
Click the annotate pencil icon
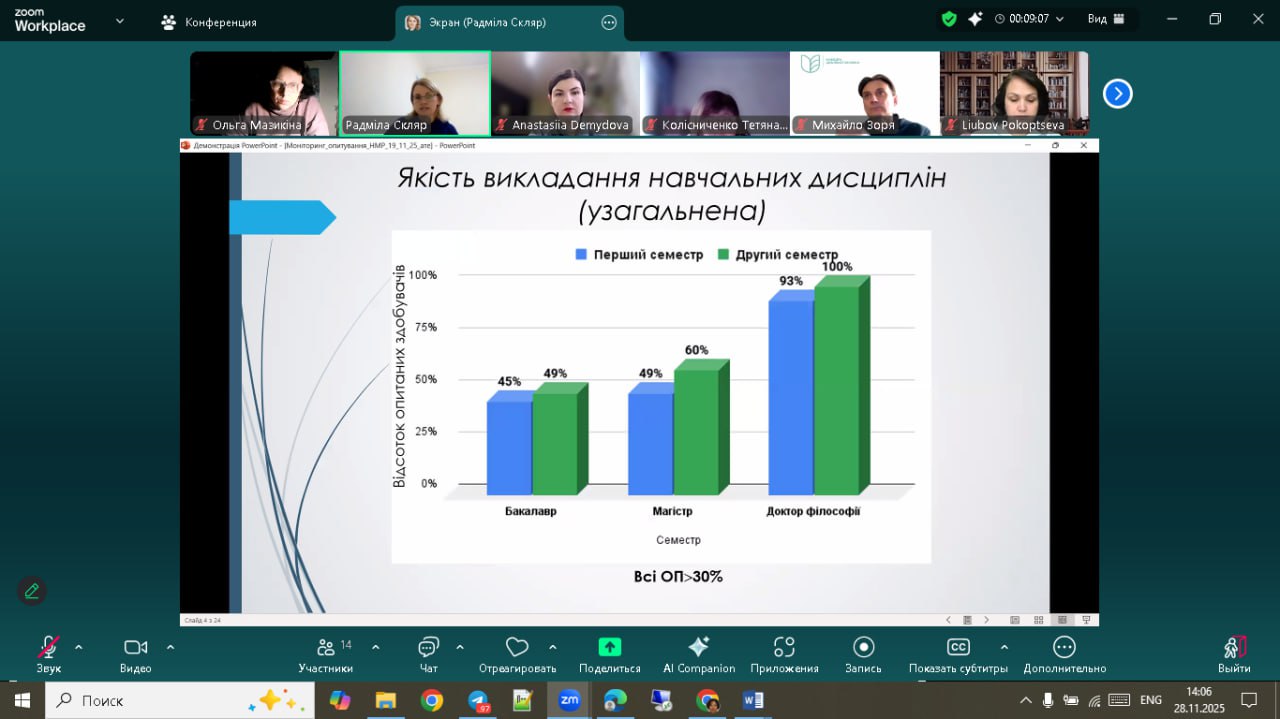32,591
